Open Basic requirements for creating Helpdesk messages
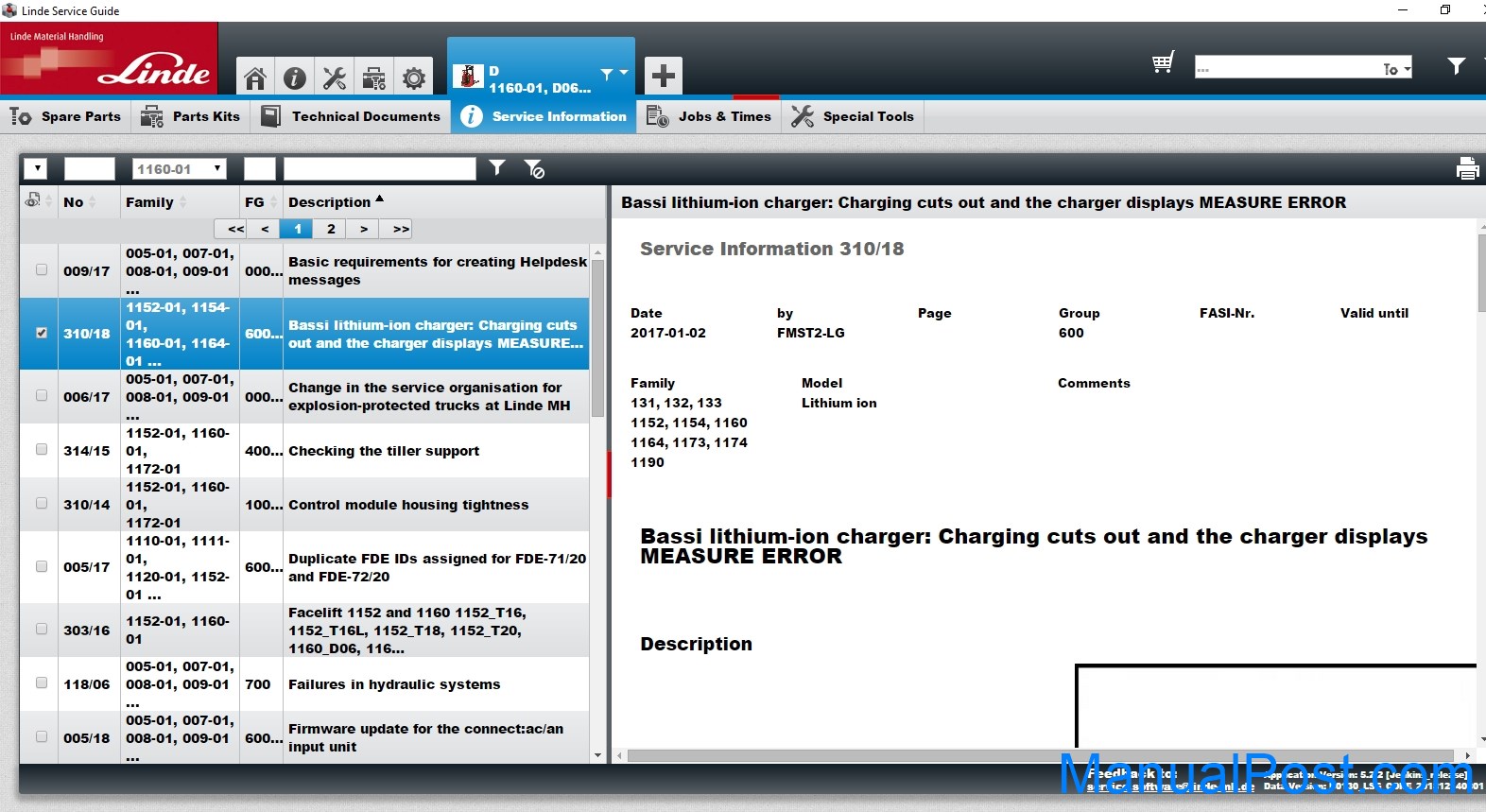Viewport: 1486px width, 812px height. tap(304, 271)
